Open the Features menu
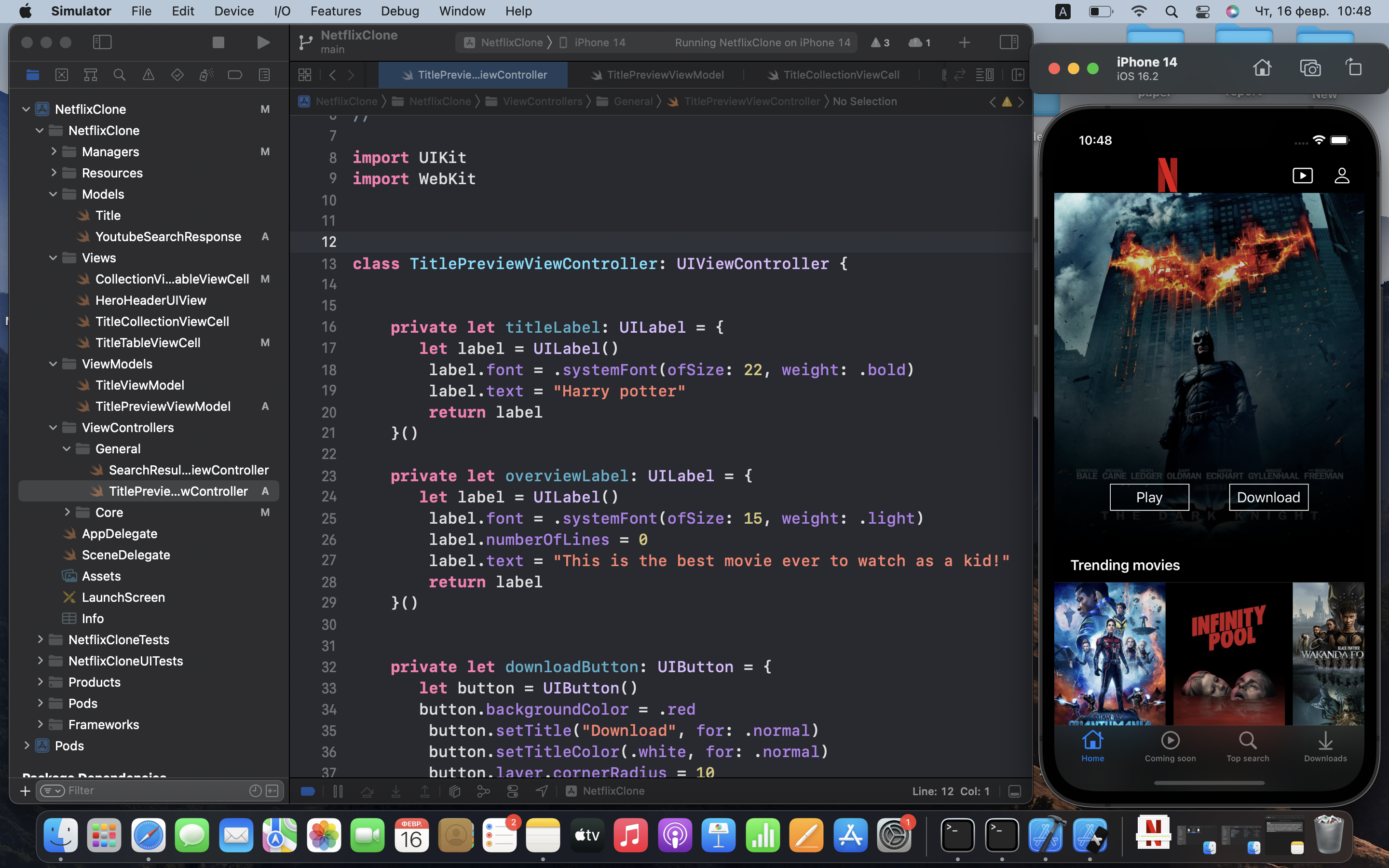Image resolution: width=1389 pixels, height=868 pixels. click(x=335, y=11)
